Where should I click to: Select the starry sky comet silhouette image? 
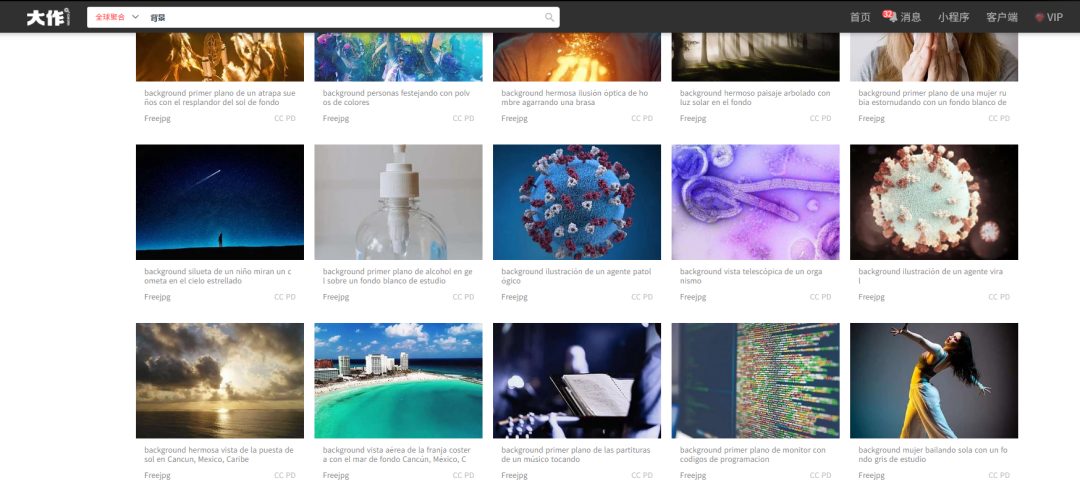[x=220, y=202]
